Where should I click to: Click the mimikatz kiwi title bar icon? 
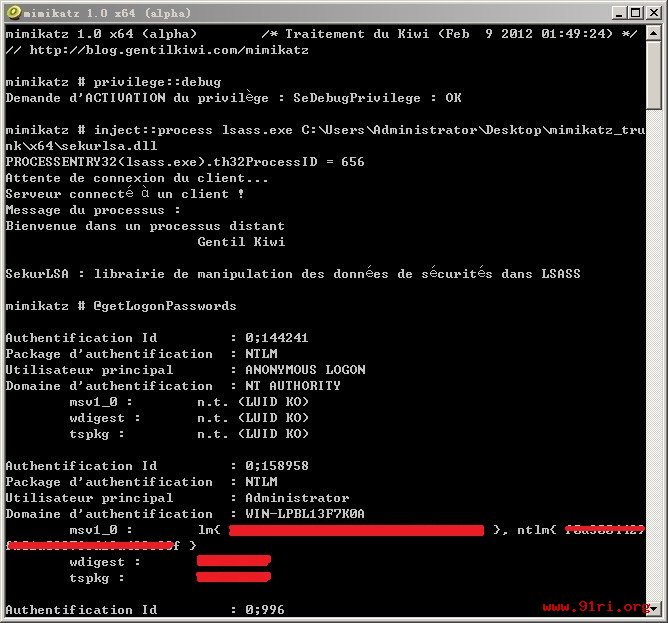[14, 12]
